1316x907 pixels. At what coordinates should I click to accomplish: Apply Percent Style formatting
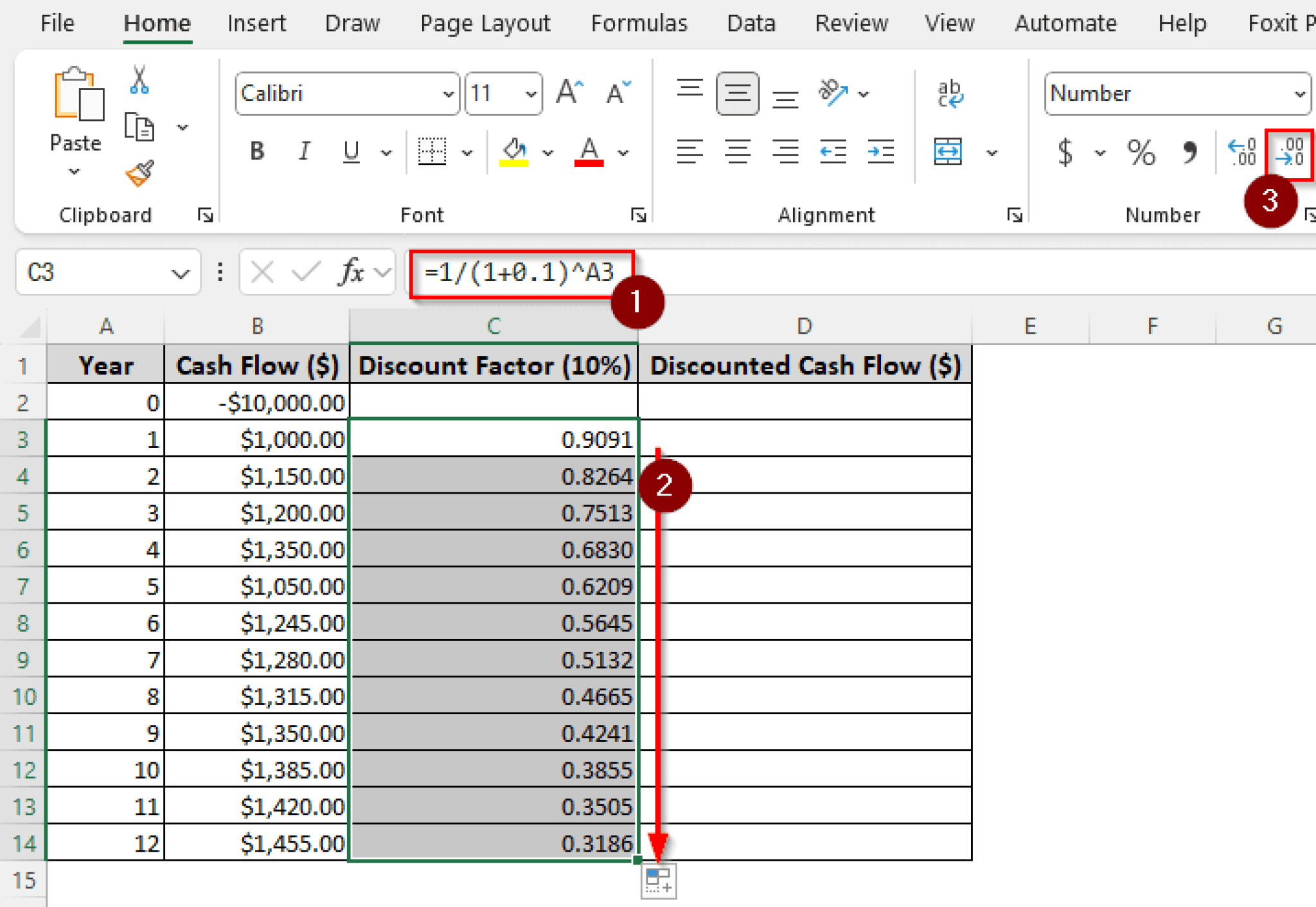[x=1141, y=152]
